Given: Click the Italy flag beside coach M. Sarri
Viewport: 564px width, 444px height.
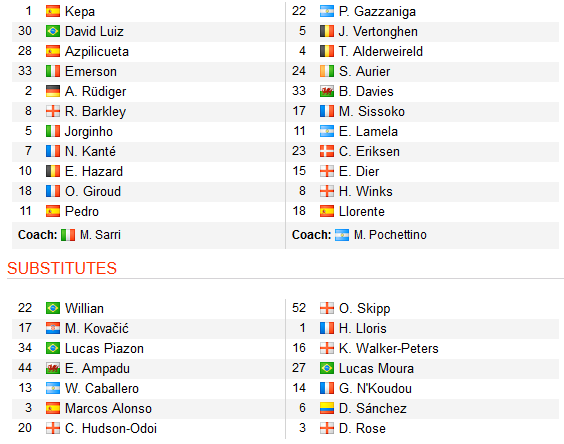Looking at the screenshot, I should click(68, 235).
